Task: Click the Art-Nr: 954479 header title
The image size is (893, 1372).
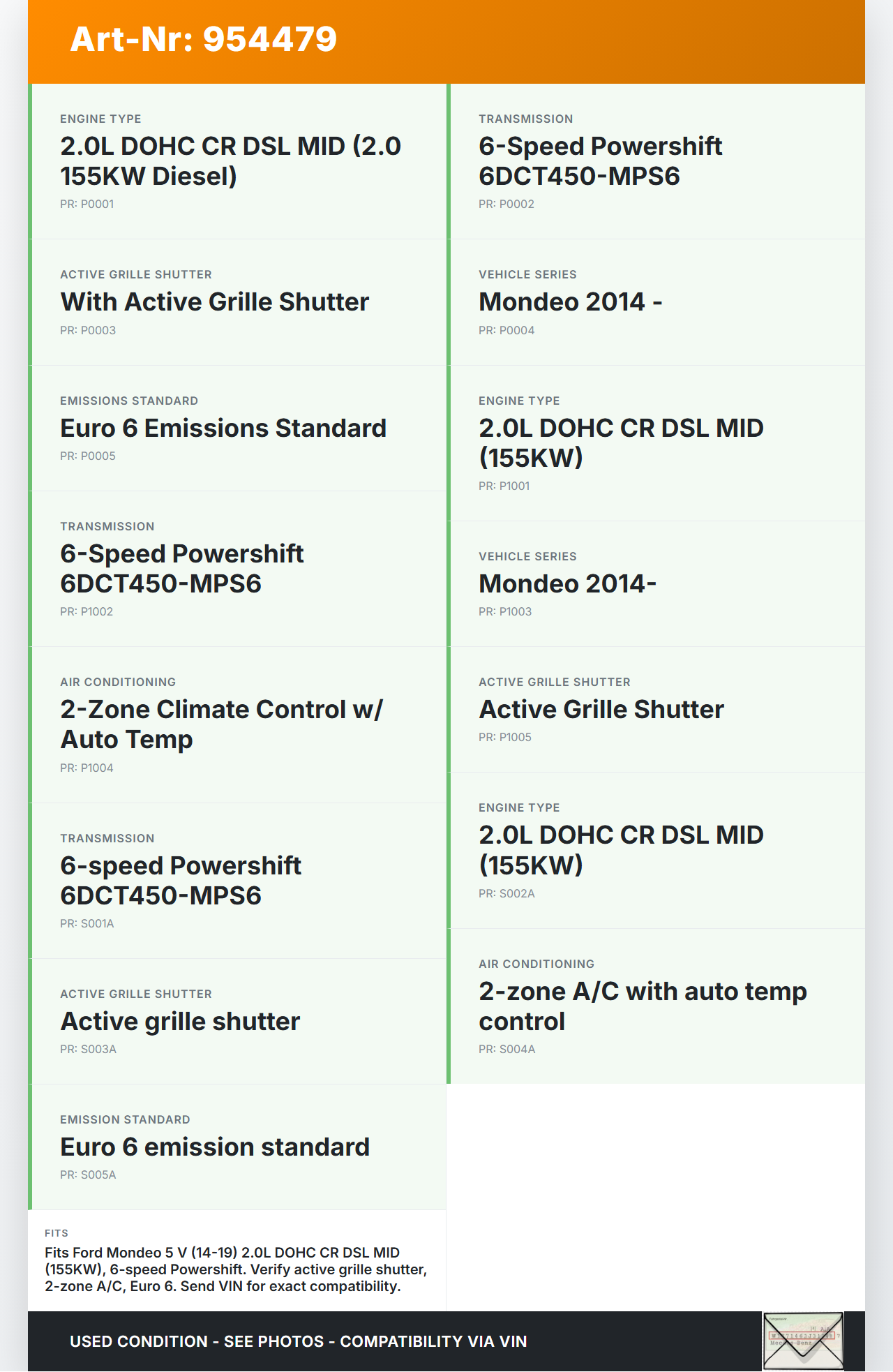Action: click(x=204, y=39)
